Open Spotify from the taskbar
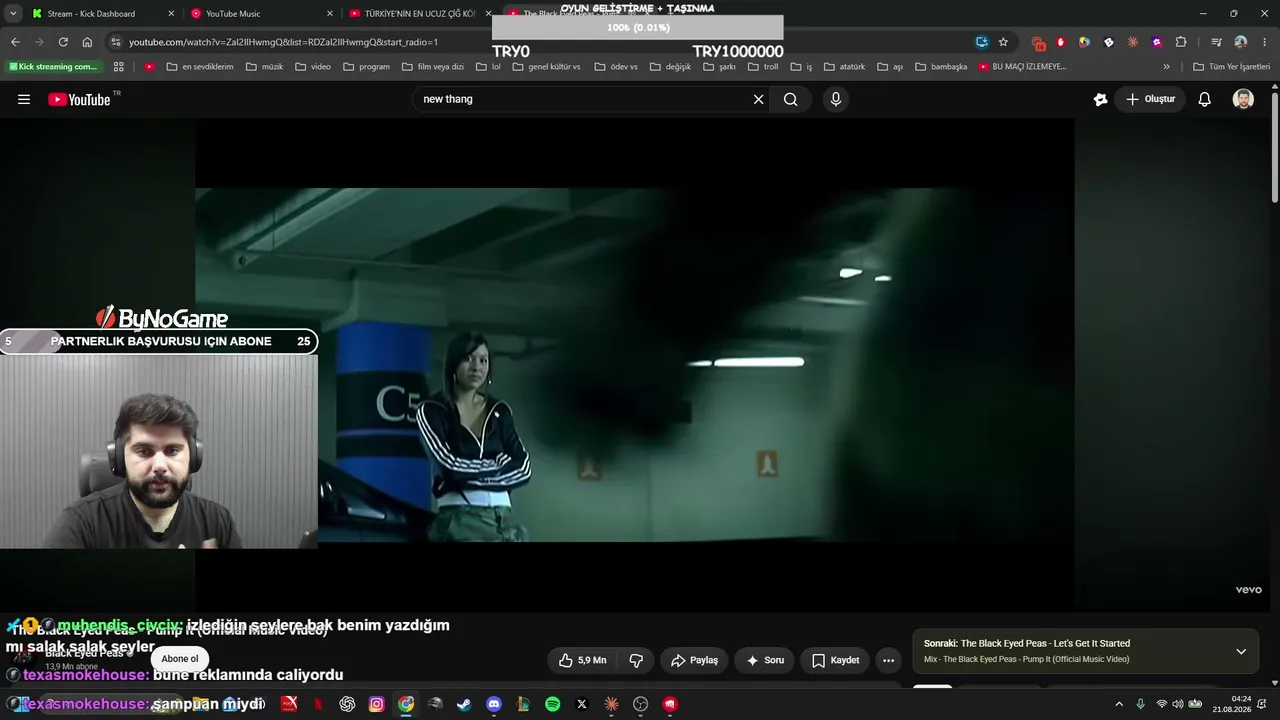 pos(553,704)
